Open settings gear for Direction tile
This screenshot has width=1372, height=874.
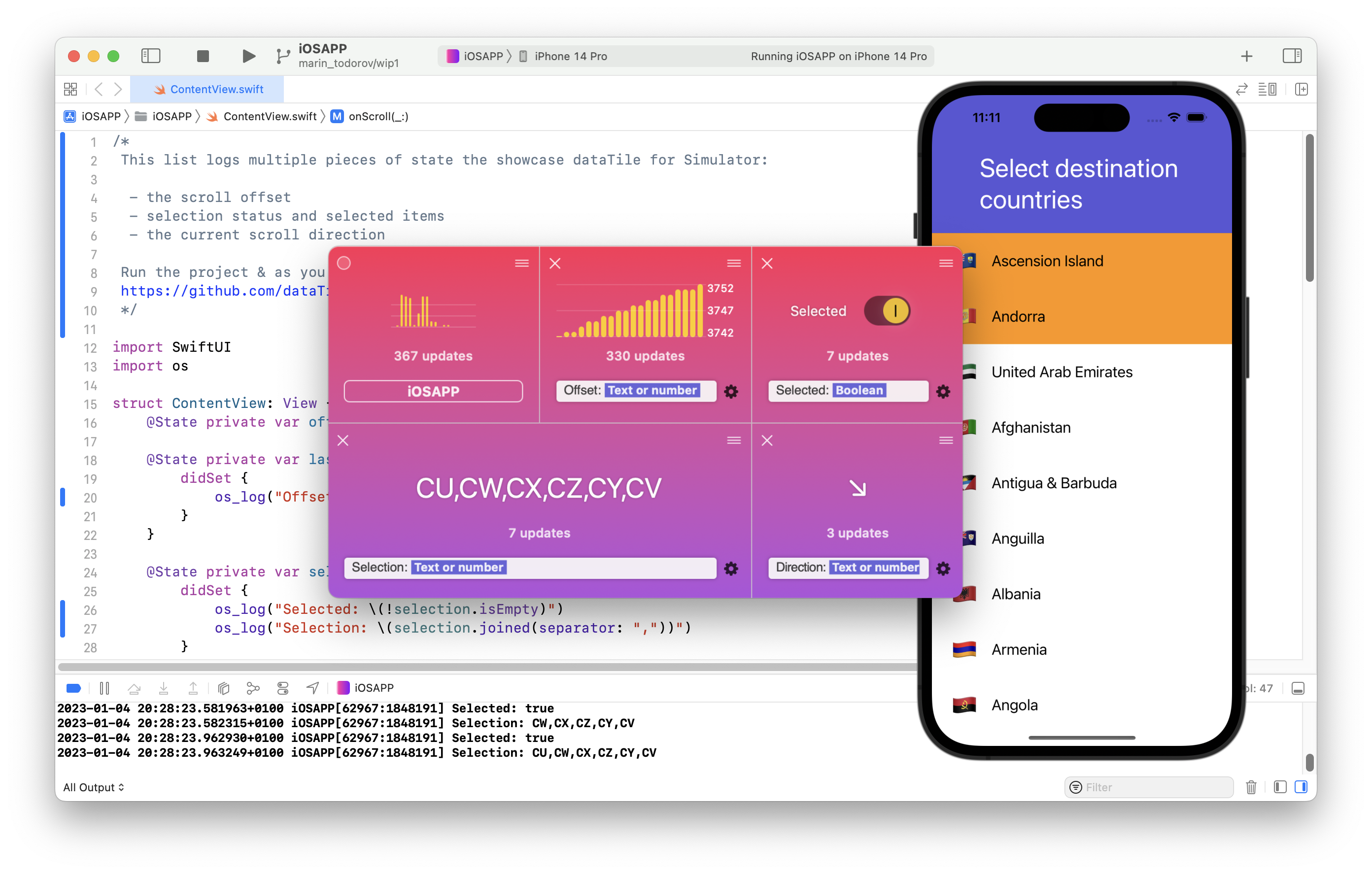(x=943, y=569)
